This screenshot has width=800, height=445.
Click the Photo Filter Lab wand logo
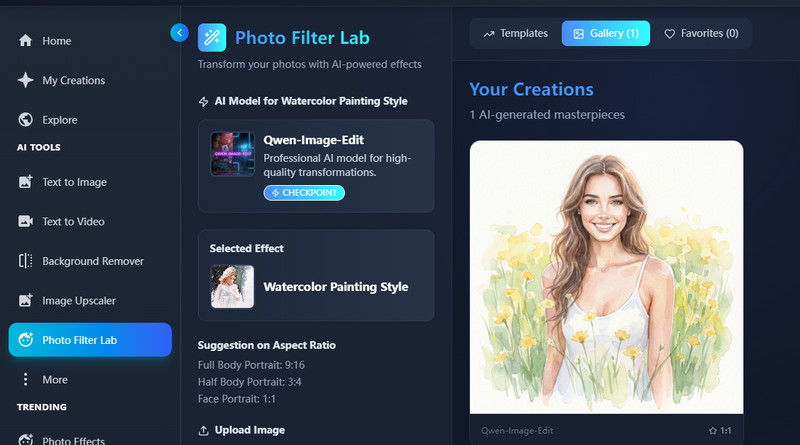(212, 38)
